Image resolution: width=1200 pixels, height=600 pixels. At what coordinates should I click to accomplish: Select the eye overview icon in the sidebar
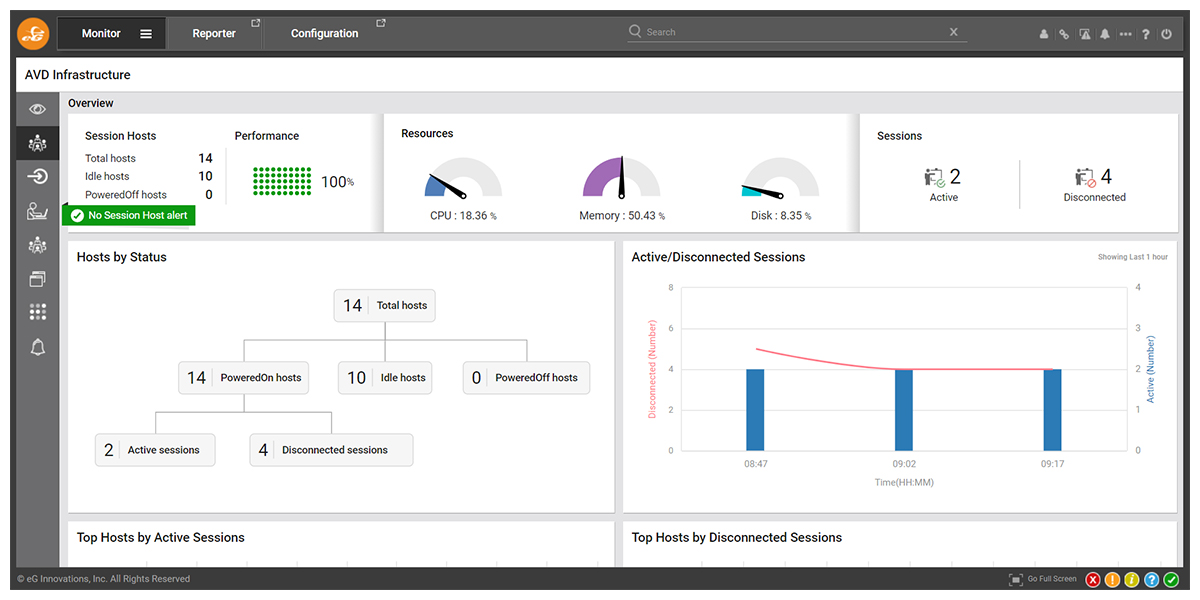(x=38, y=109)
